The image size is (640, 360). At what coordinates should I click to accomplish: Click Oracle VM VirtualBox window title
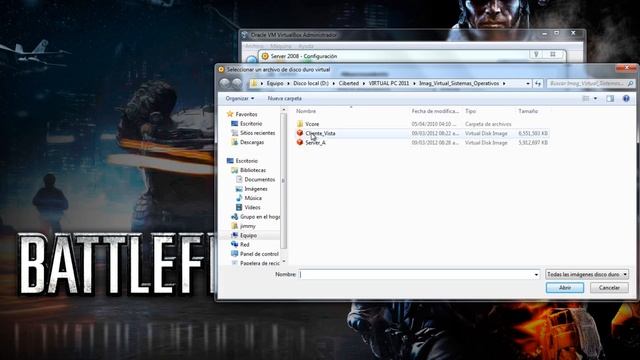point(293,35)
